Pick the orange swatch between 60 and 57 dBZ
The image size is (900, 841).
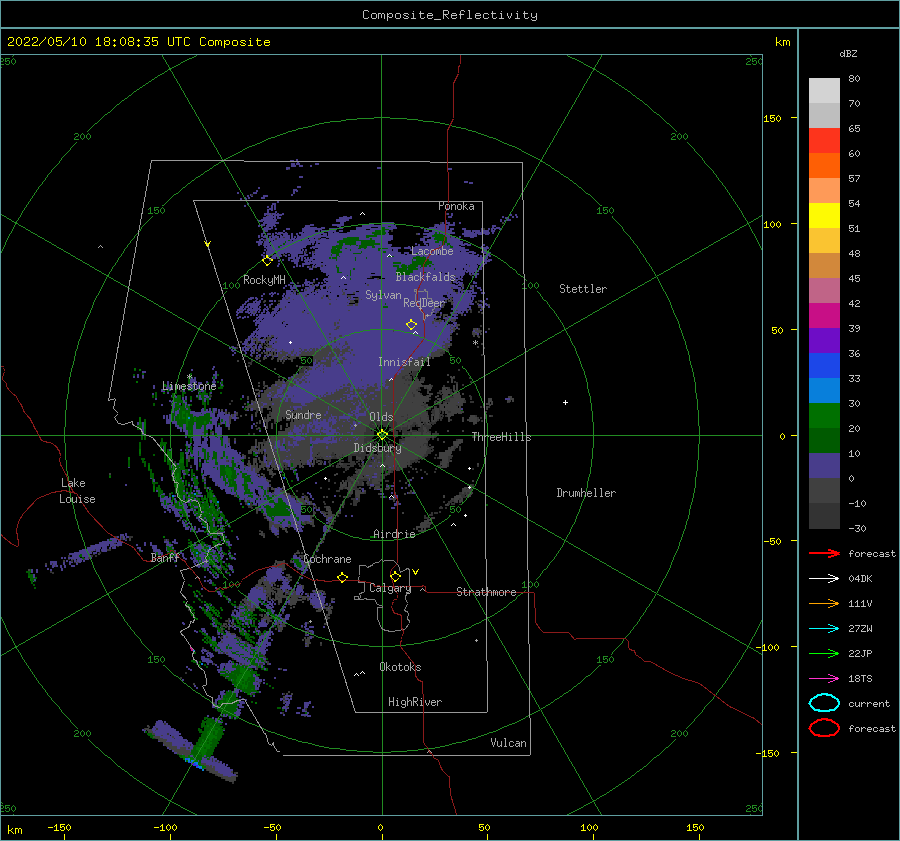tap(824, 166)
